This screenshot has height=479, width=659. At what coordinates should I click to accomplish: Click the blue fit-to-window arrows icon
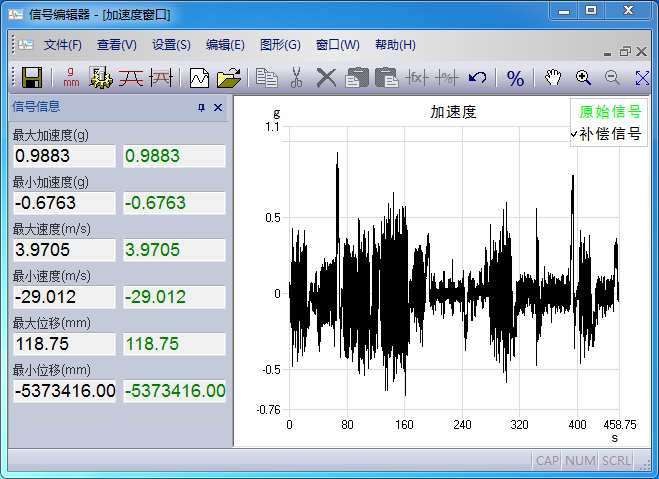(642, 78)
